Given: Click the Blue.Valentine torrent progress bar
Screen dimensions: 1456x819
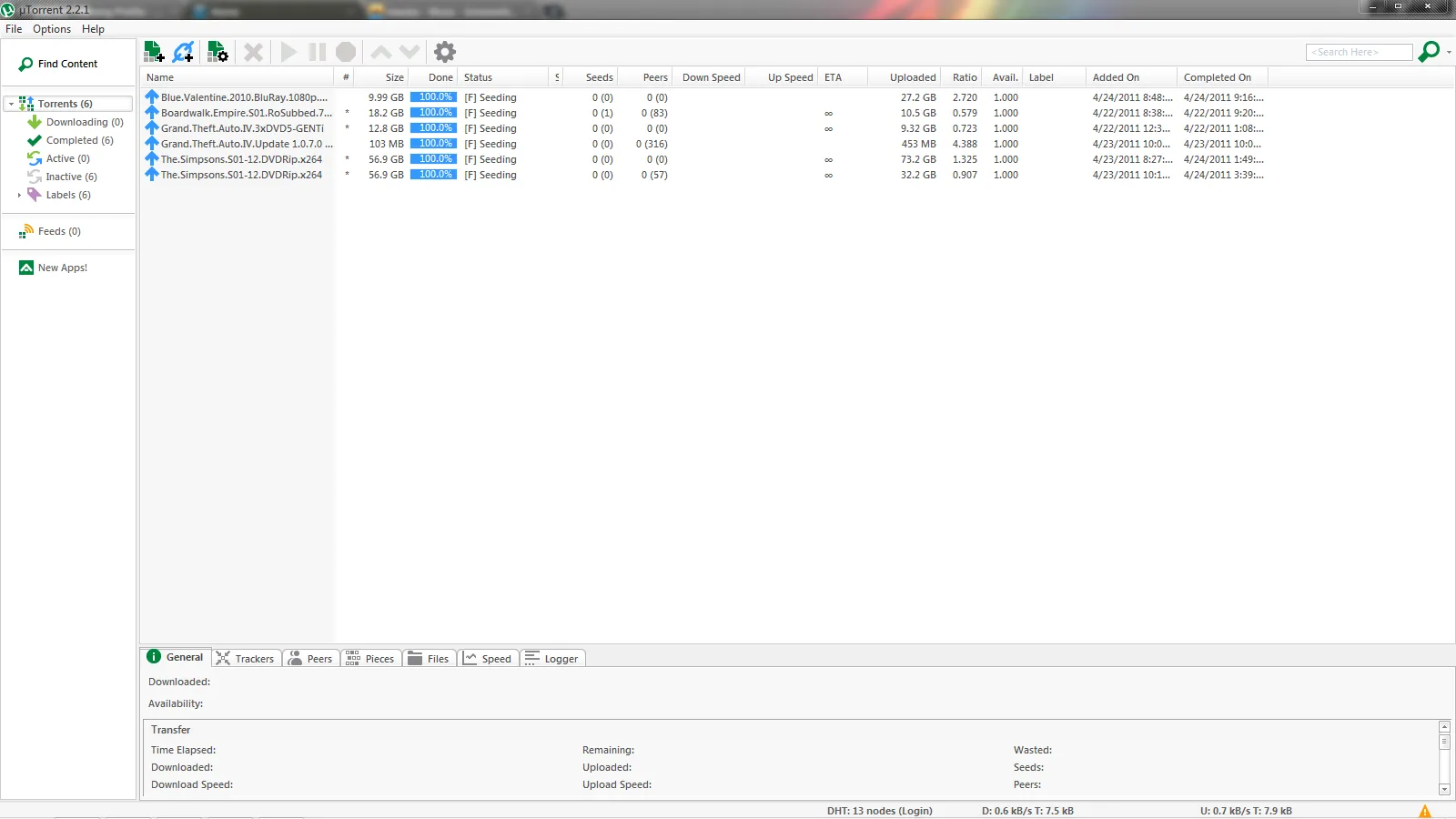Looking at the screenshot, I should 433,97.
